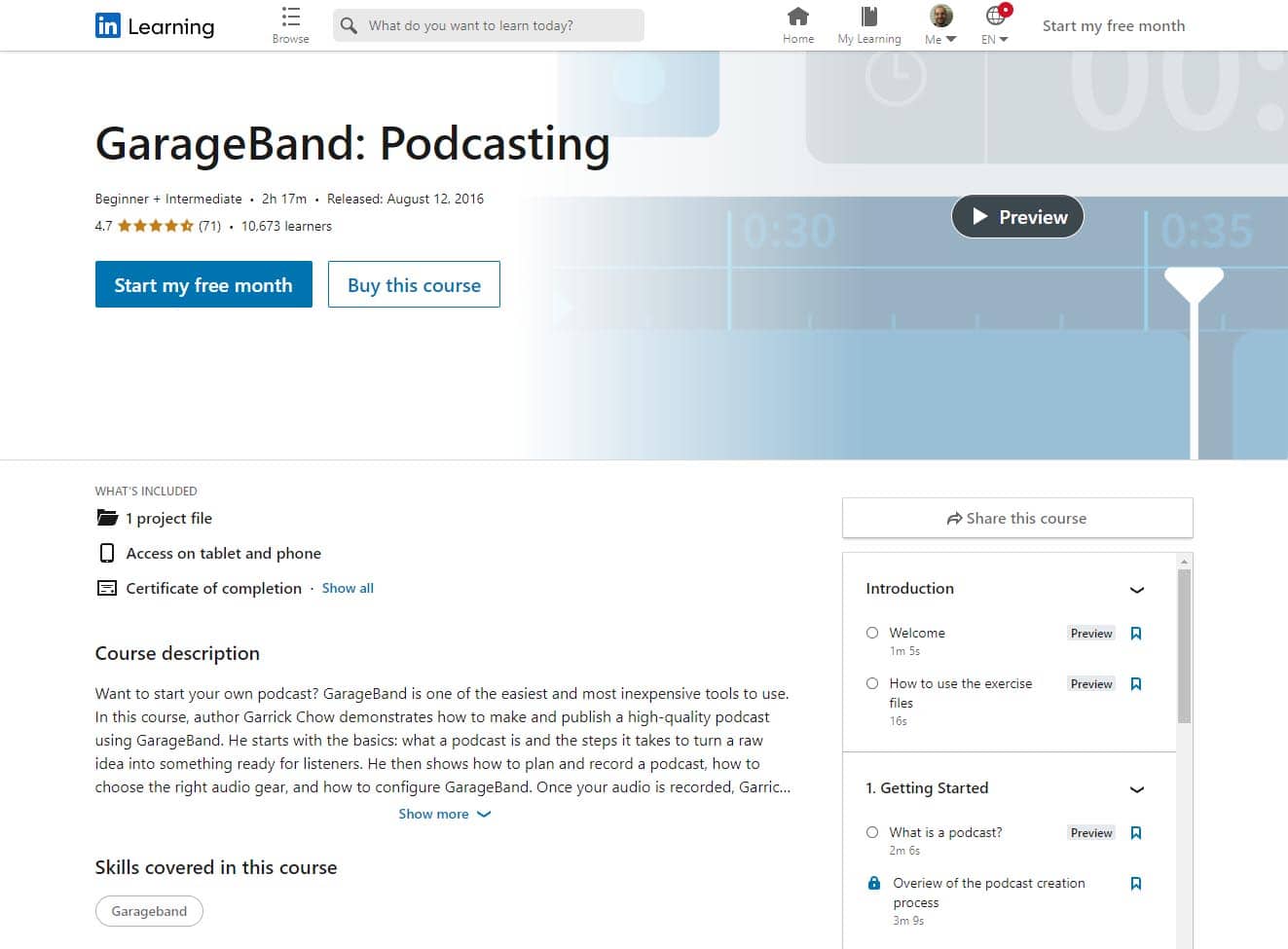This screenshot has width=1288, height=949.
Task: Select the Welcome lesson circle
Action: pyautogui.click(x=872, y=633)
